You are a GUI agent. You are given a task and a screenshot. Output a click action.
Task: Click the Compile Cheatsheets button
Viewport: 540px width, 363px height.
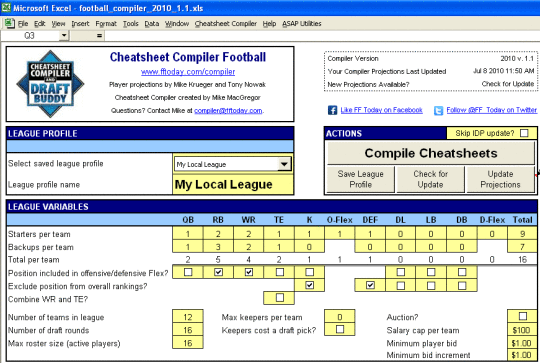pos(430,153)
